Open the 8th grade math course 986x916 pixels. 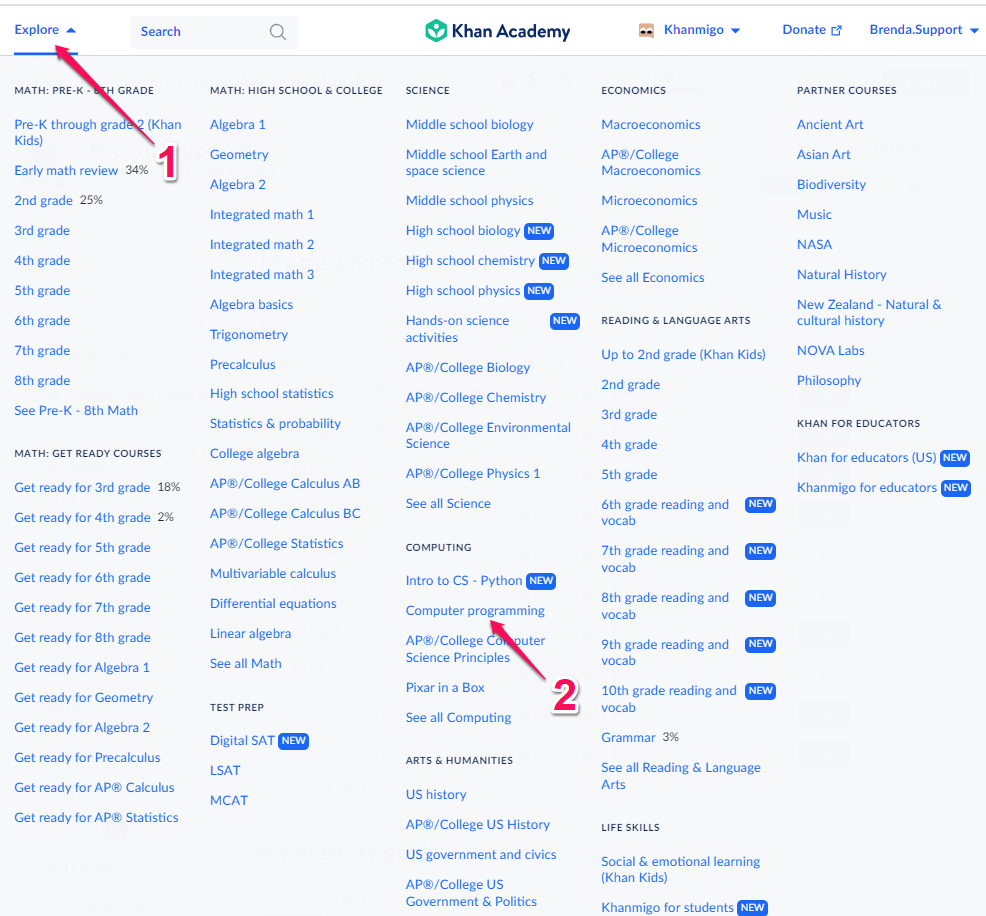point(42,380)
